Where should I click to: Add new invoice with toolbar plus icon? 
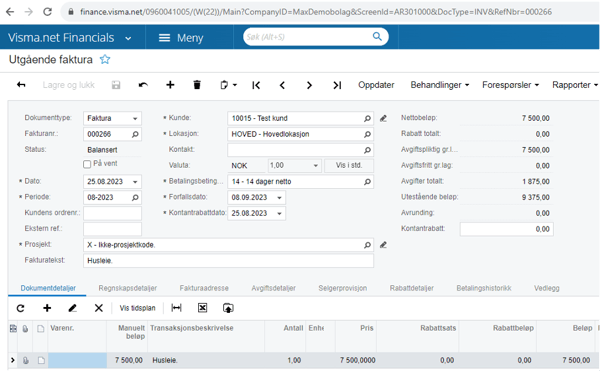[170, 85]
